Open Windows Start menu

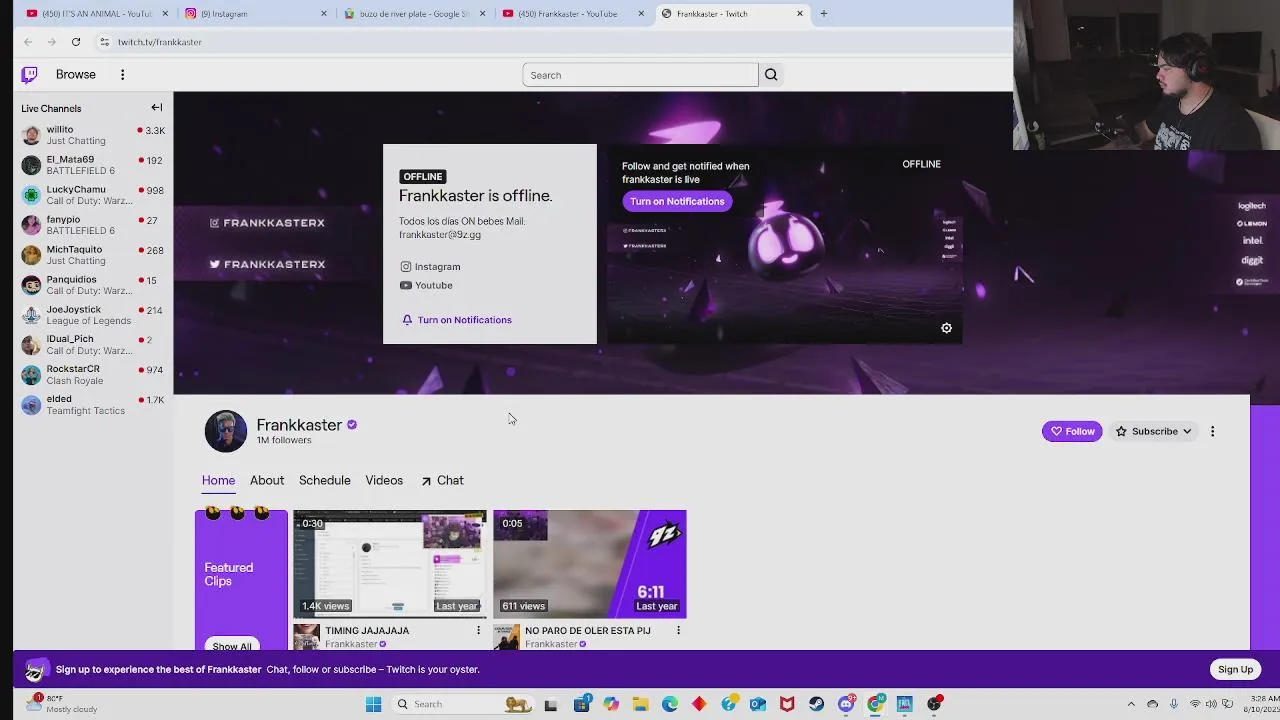pyautogui.click(x=373, y=704)
